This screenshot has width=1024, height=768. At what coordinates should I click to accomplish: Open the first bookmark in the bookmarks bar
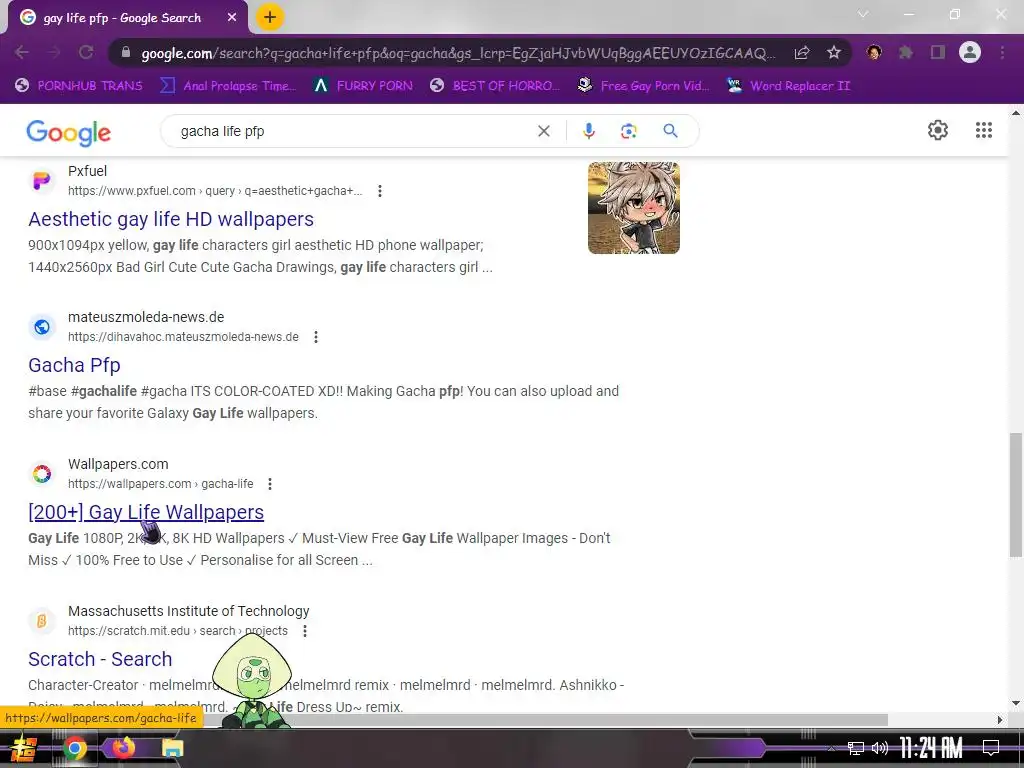click(78, 86)
